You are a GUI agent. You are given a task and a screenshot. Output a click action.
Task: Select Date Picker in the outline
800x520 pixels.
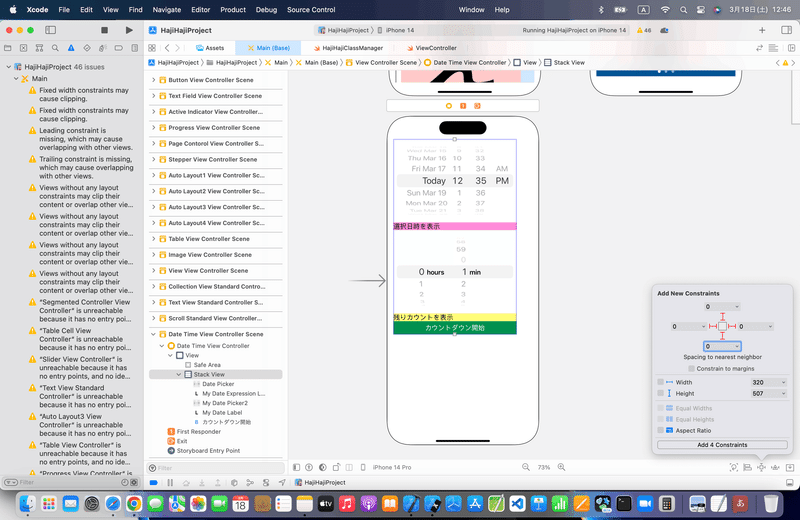click(x=218, y=384)
